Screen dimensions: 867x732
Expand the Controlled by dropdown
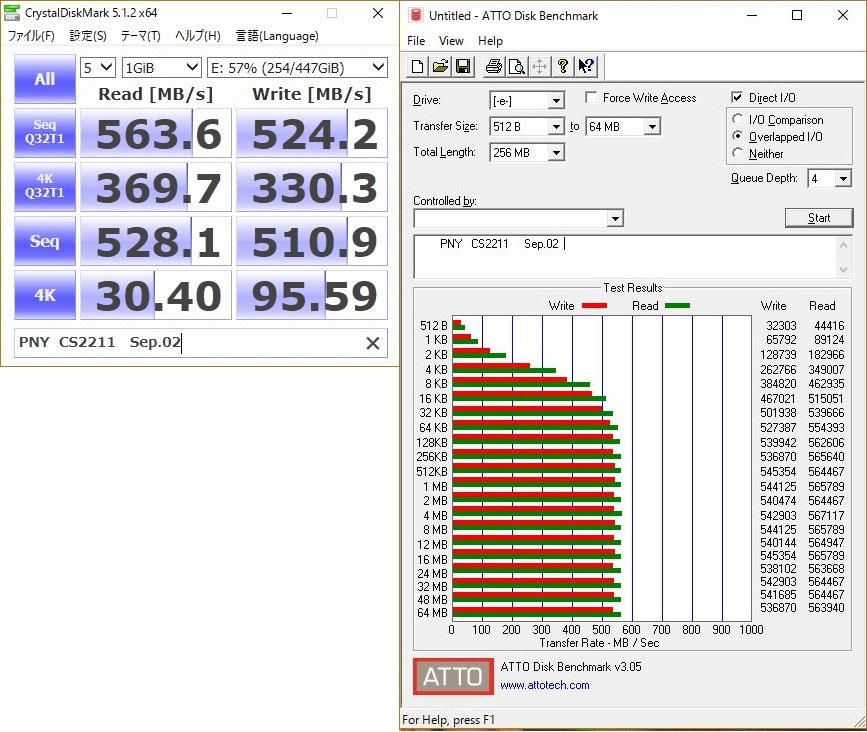coord(615,218)
